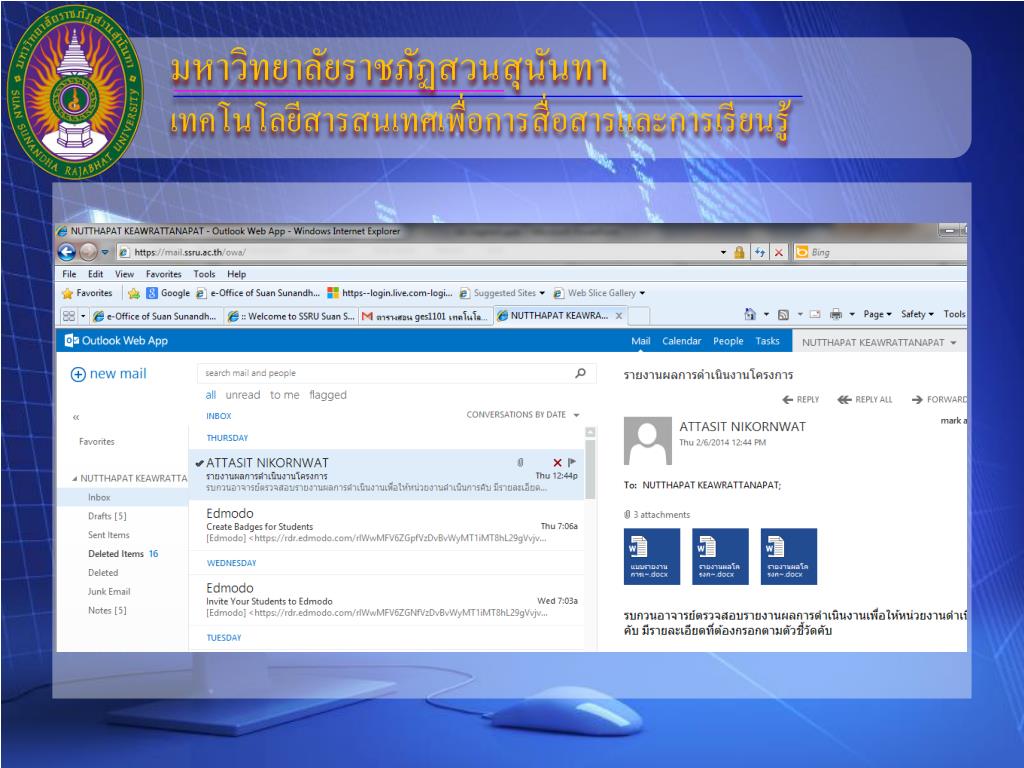The image size is (1024, 768).
Task: Filter messages by unread
Action: tap(243, 395)
